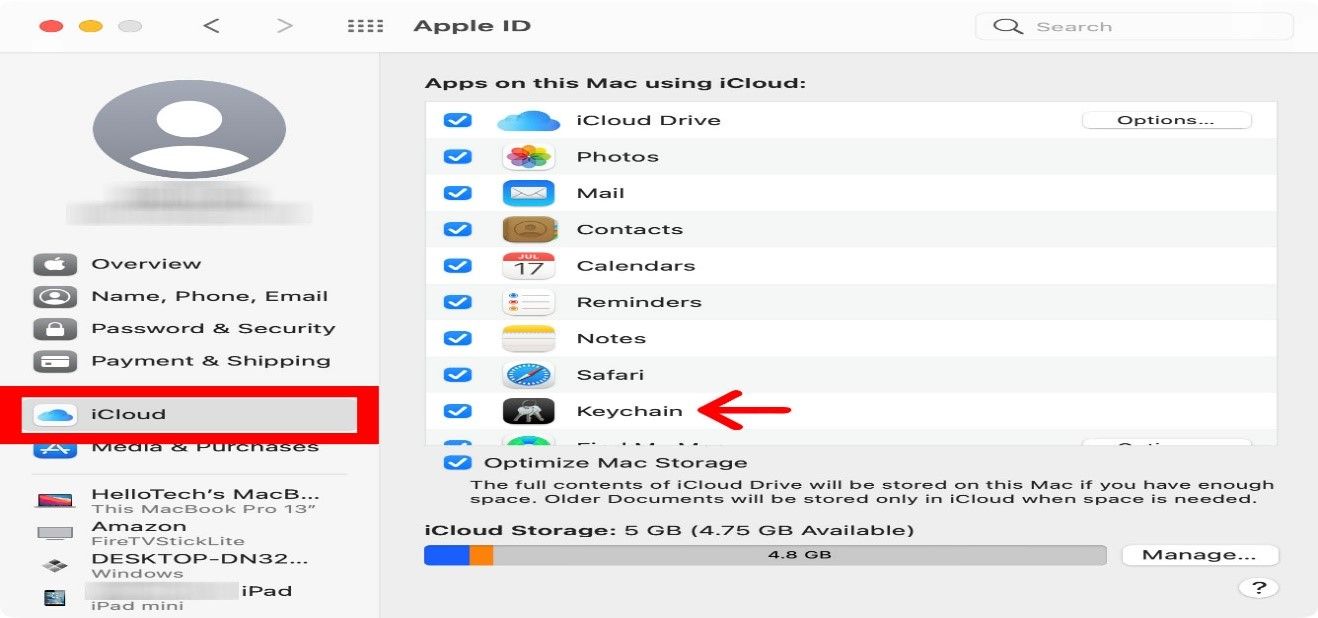Open iCloud Drive Options

(x=1166, y=119)
